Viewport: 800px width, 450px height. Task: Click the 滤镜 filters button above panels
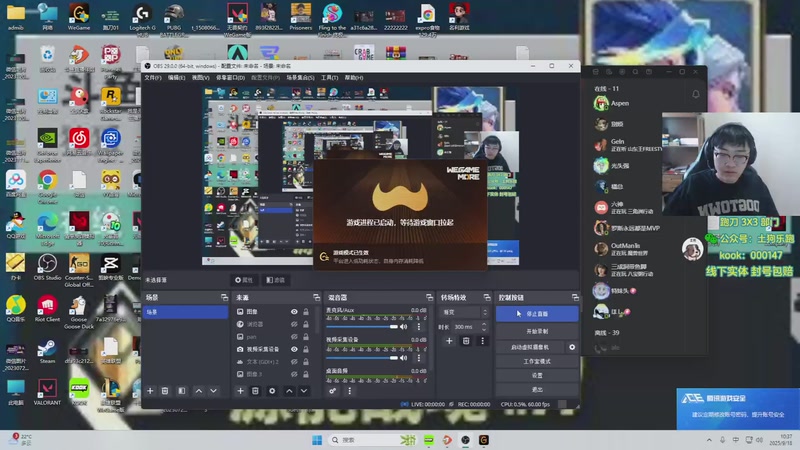[x=276, y=280]
